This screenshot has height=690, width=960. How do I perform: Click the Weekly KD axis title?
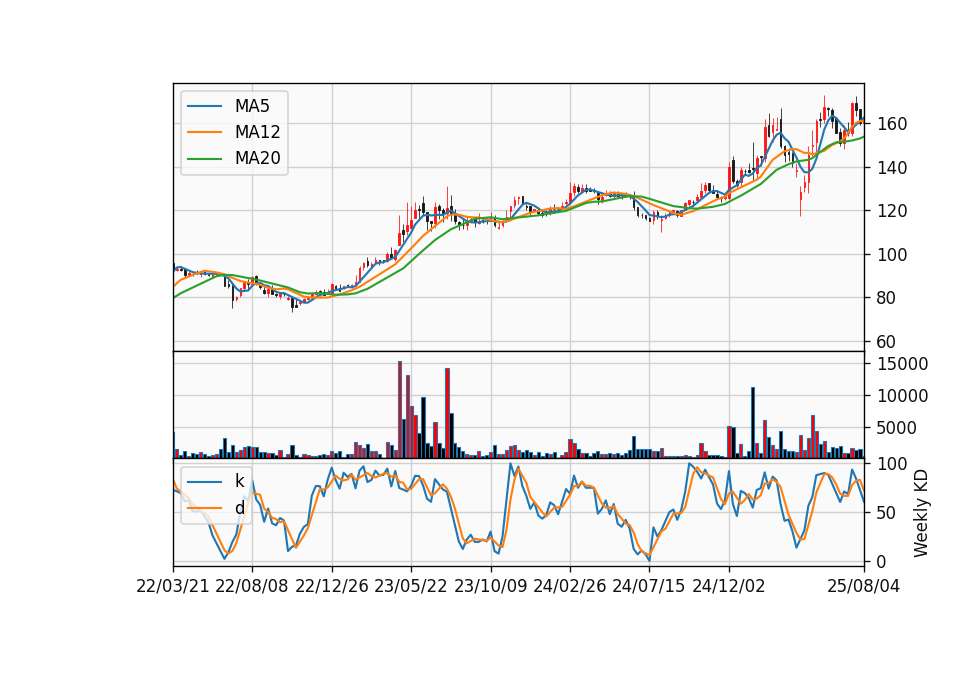coord(921,513)
